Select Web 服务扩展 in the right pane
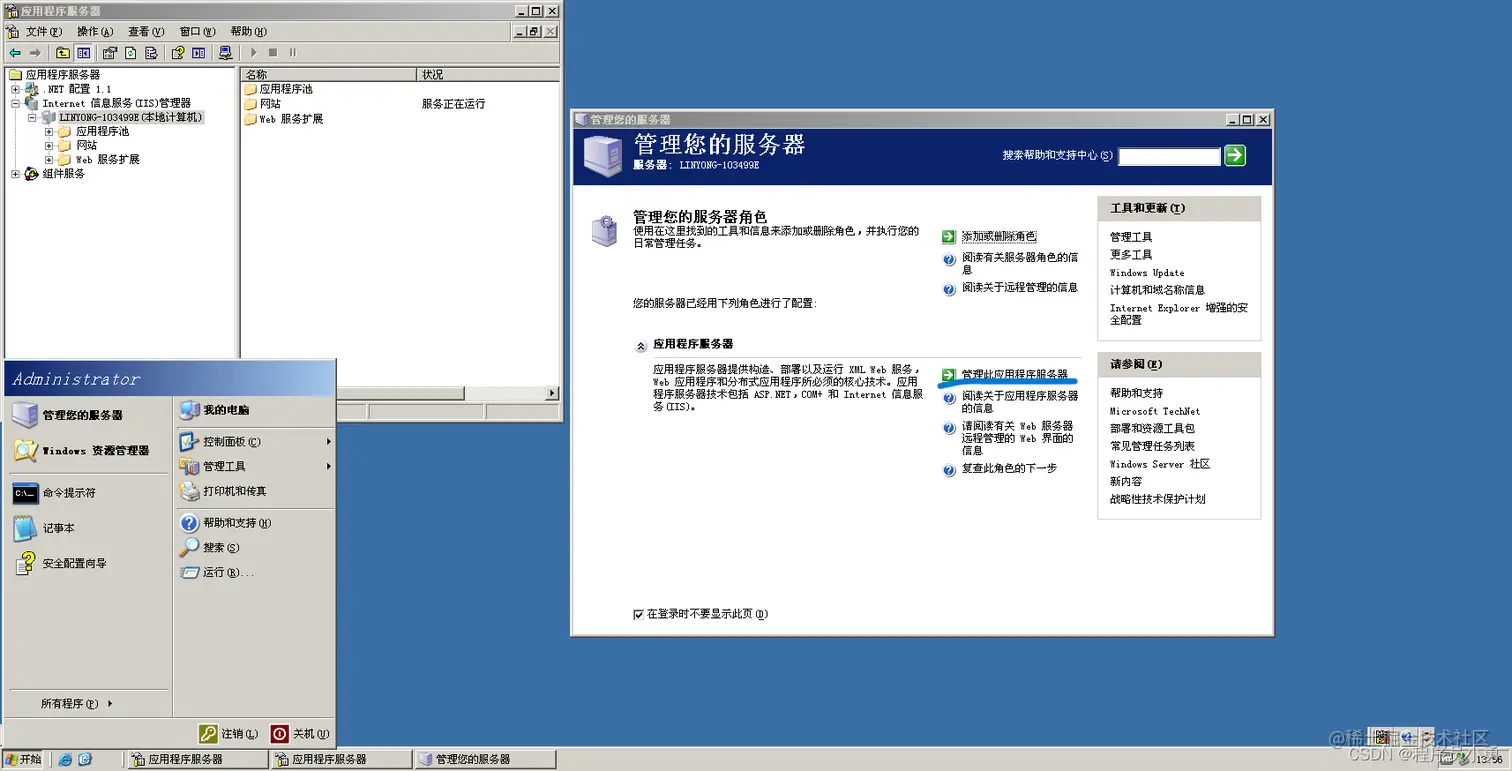The width and height of the screenshot is (1512, 771). pyautogui.click(x=283, y=119)
